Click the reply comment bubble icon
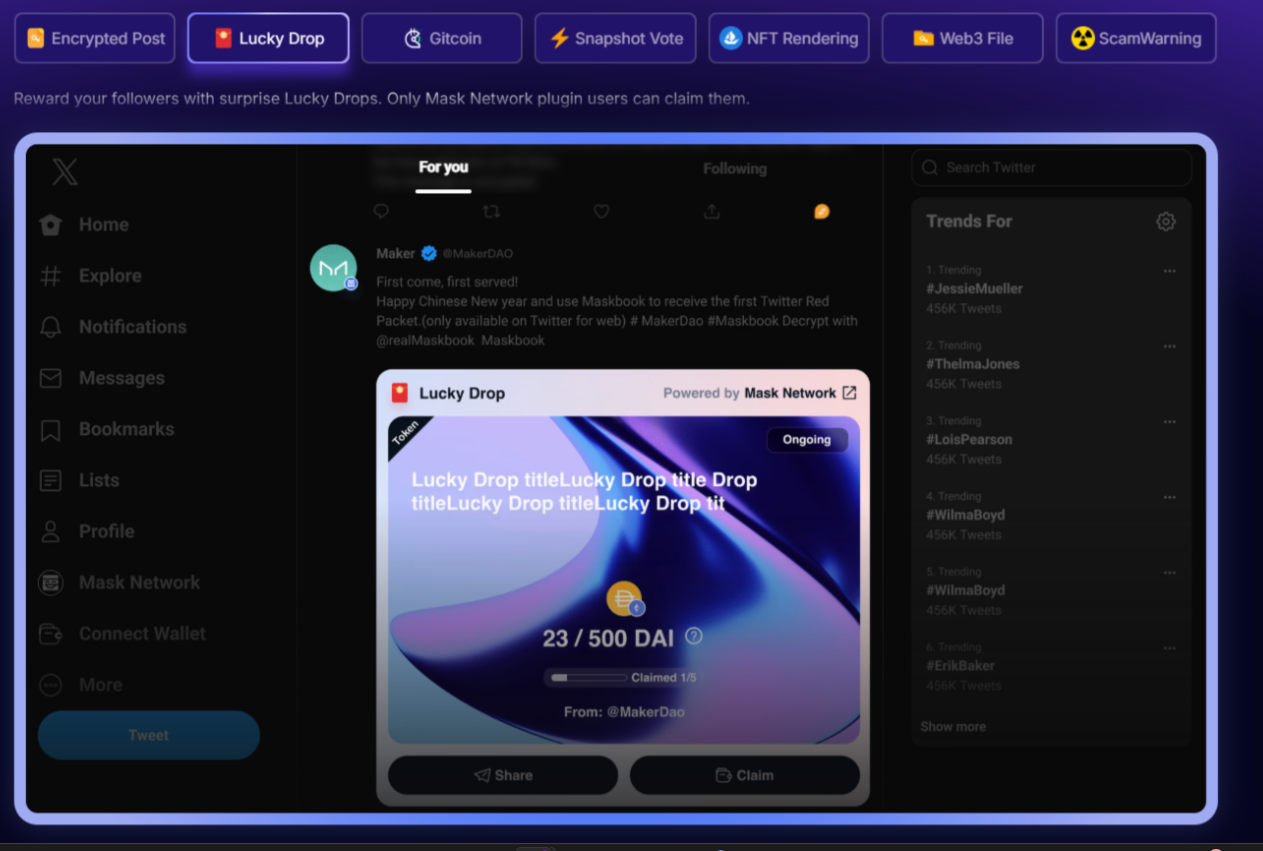1263x851 pixels. tap(381, 211)
